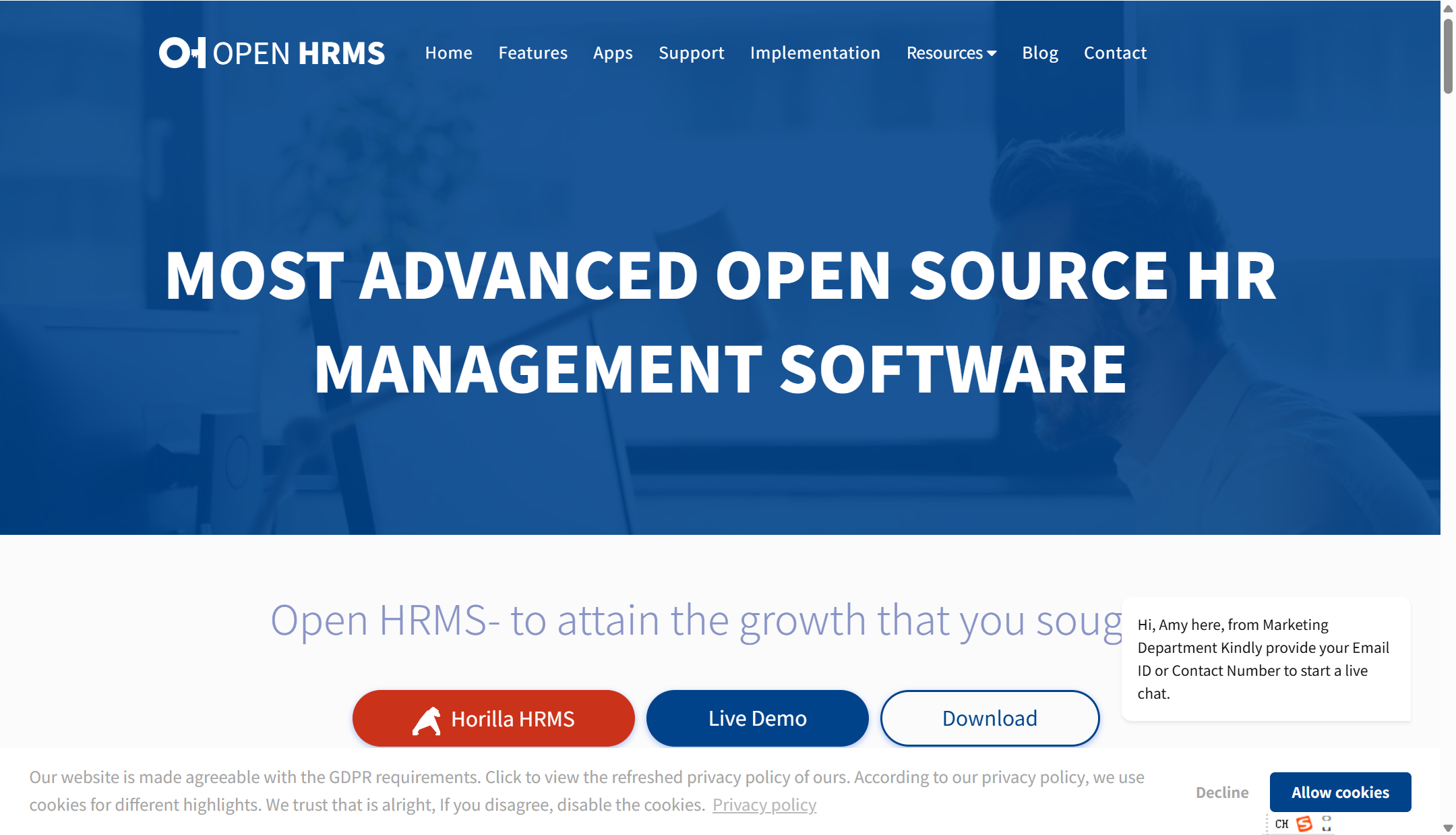1456x835 pixels.
Task: Click the IME settings icon beside Sogou
Action: pyautogui.click(x=1327, y=824)
